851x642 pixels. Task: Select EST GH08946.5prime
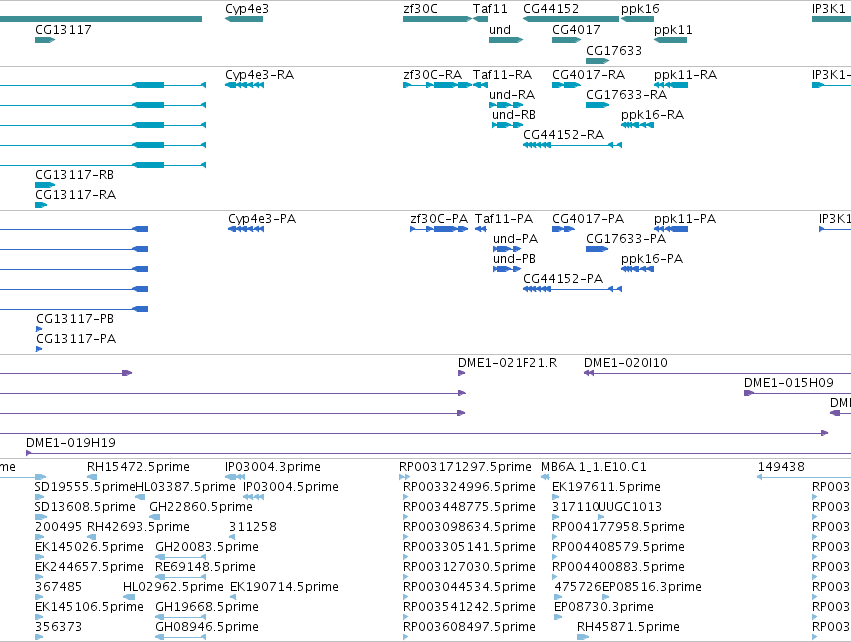click(x=180, y=637)
